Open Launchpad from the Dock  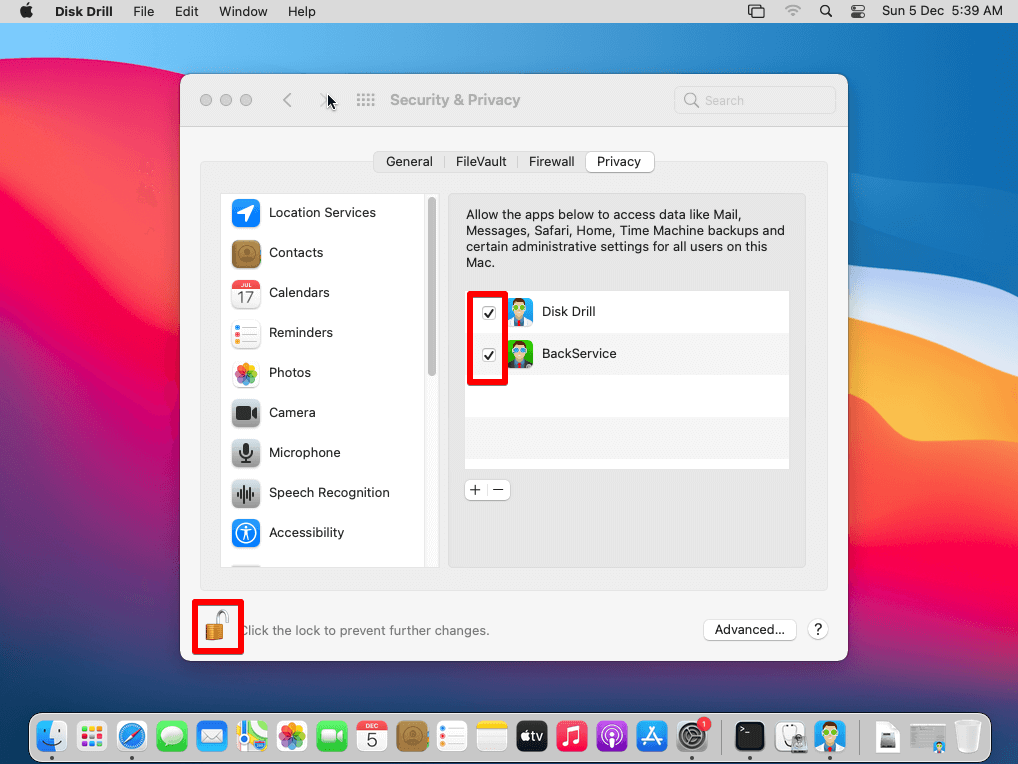coord(92,737)
